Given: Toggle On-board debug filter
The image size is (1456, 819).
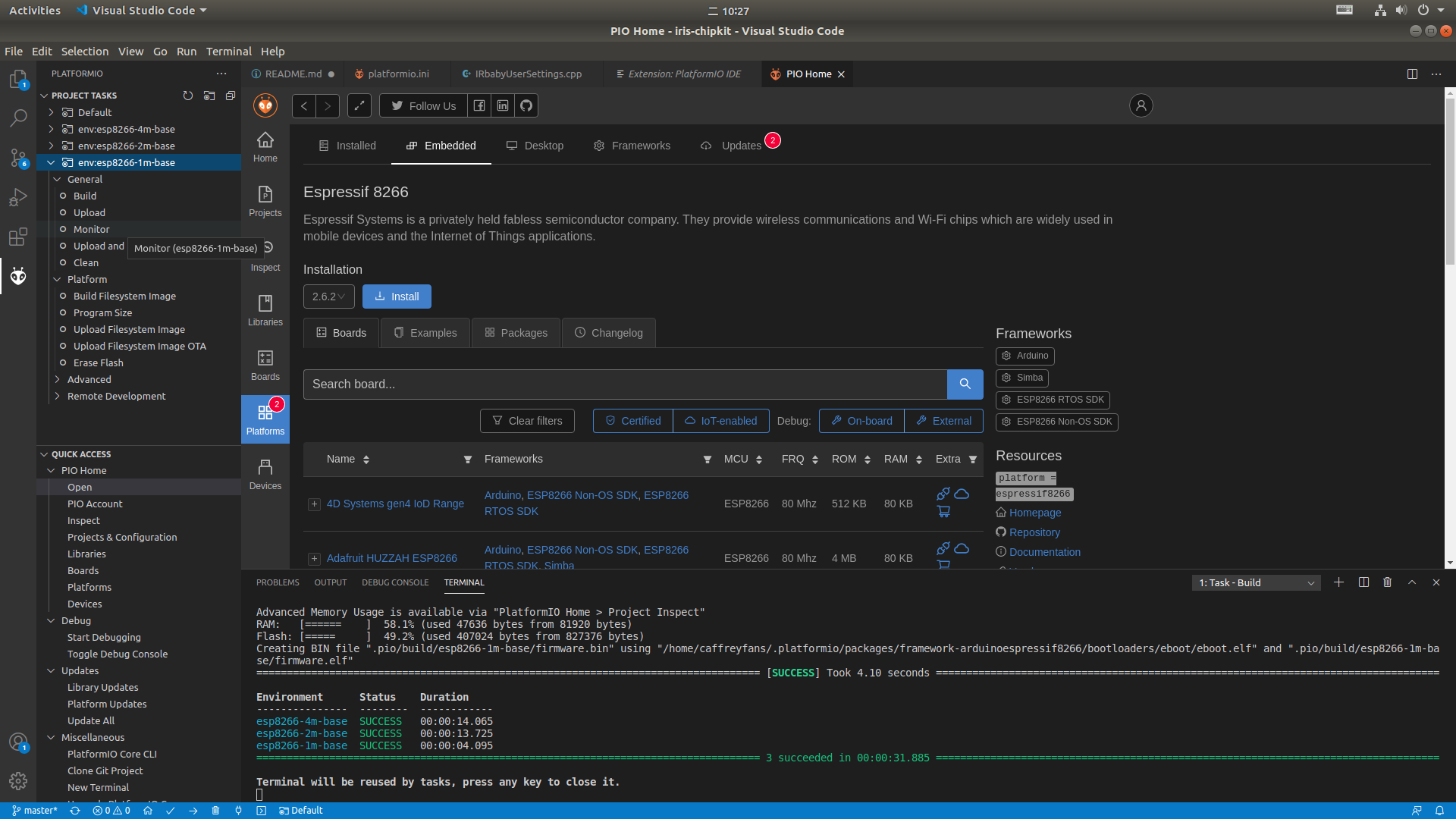Looking at the screenshot, I should (x=861, y=421).
